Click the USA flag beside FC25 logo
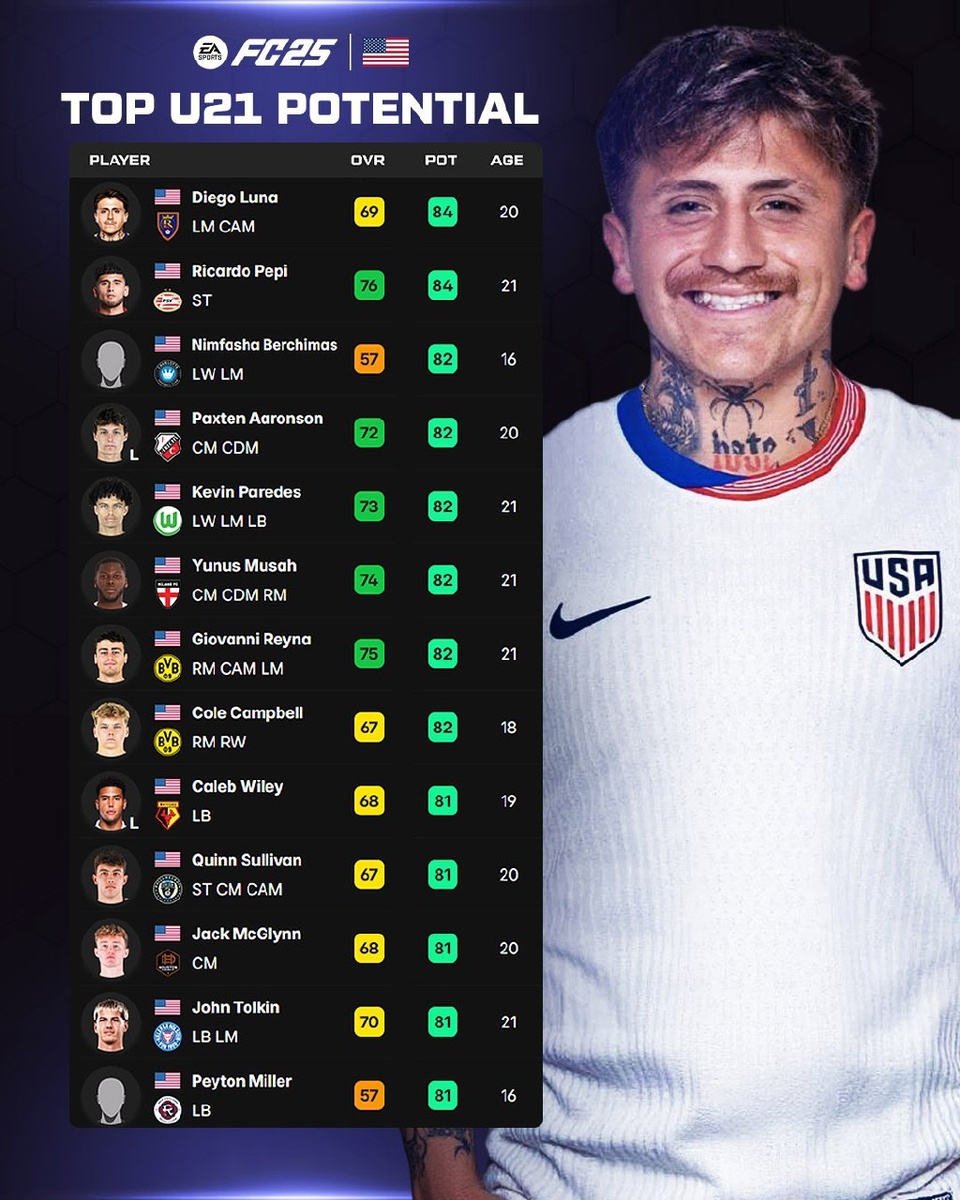This screenshot has width=960, height=1200. (x=385, y=52)
